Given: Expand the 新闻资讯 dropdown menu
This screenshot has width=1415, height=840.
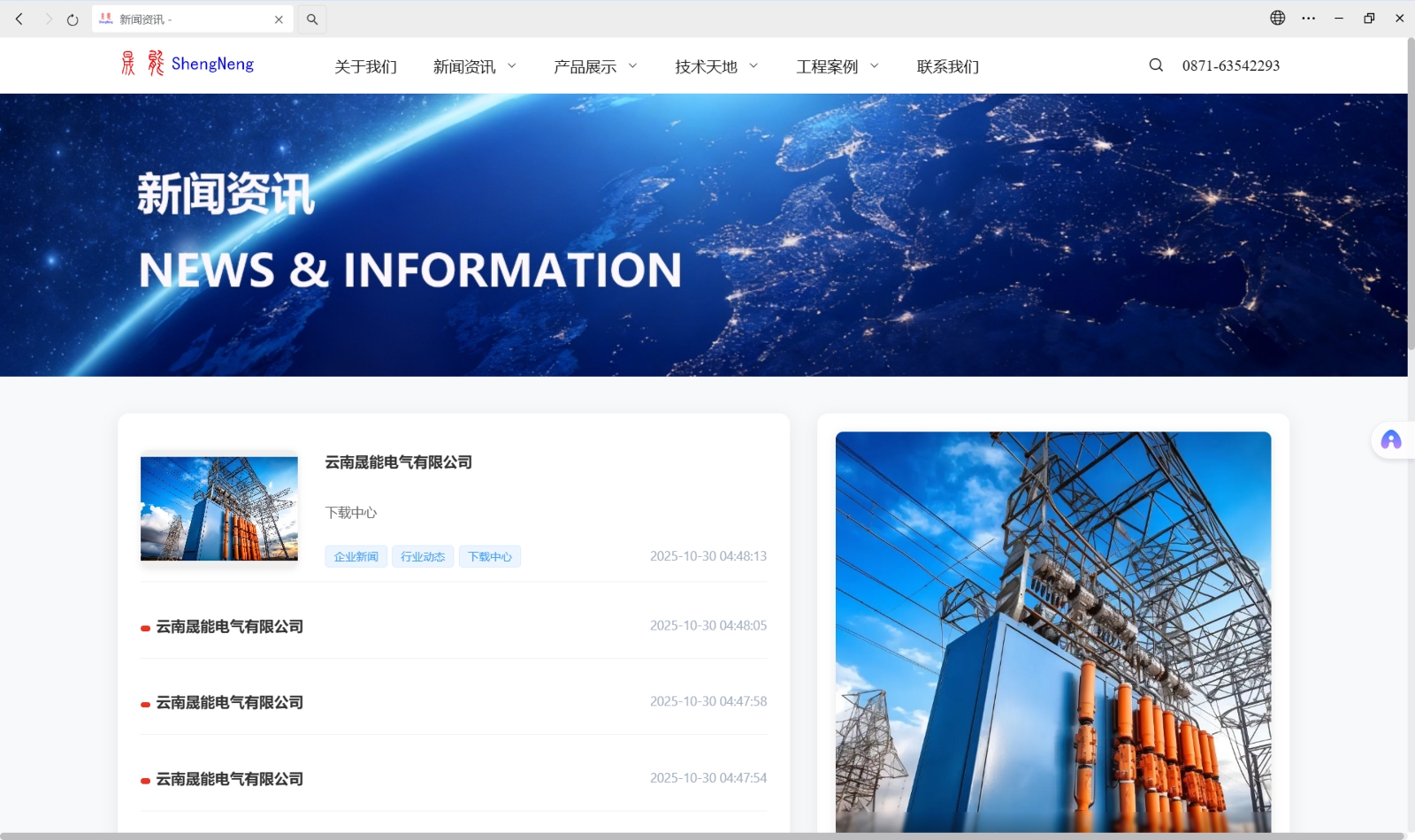Looking at the screenshot, I should point(511,66).
